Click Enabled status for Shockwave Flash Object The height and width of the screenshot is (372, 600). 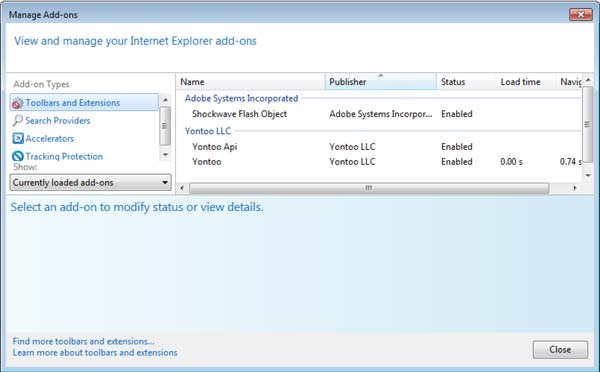click(457, 114)
